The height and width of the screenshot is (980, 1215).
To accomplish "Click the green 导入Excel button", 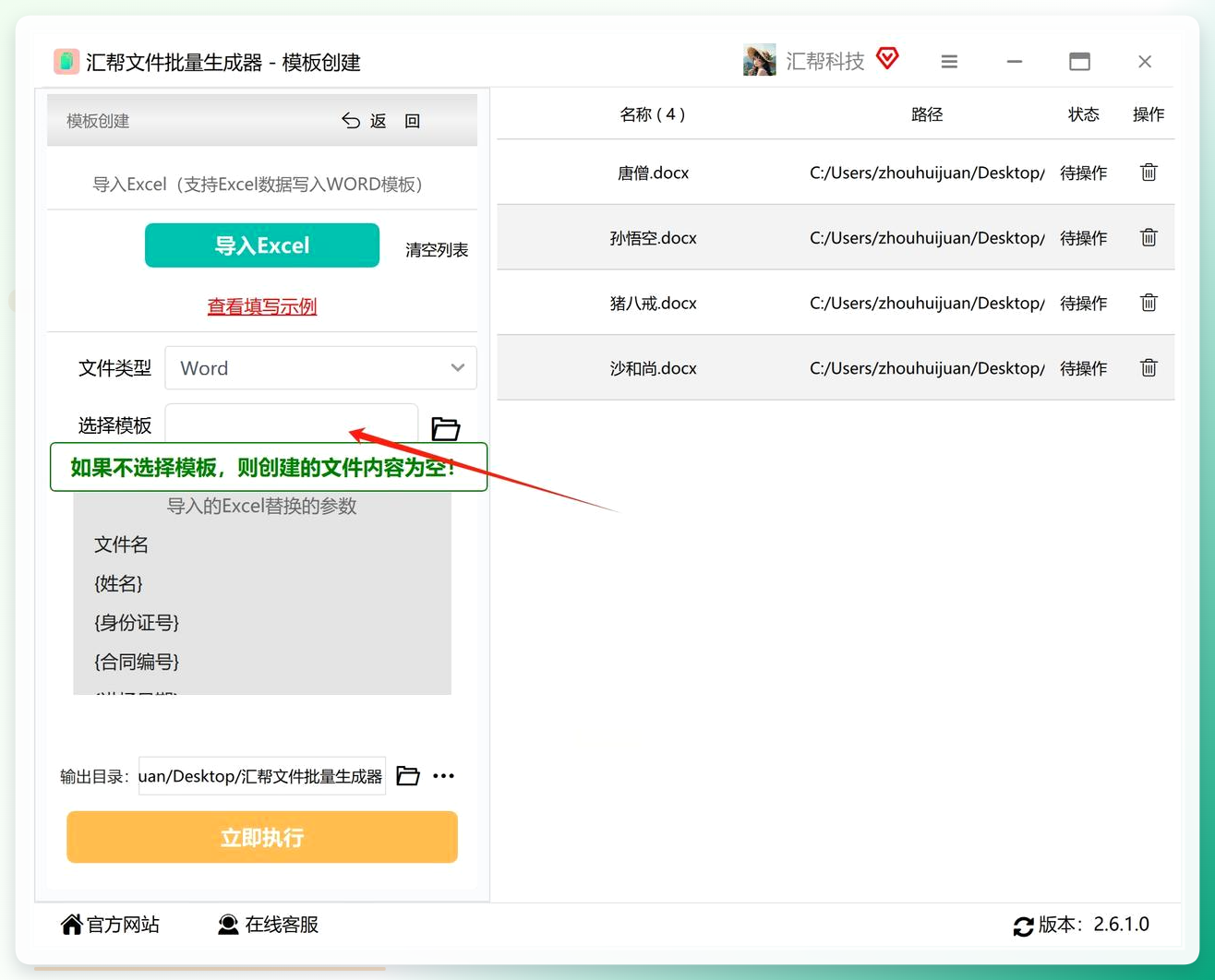I will 262,245.
